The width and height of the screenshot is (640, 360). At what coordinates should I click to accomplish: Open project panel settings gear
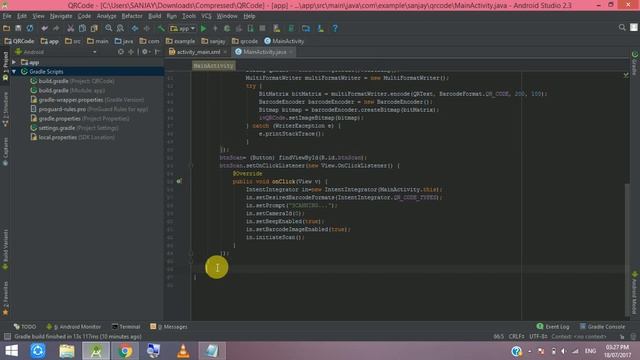pos(145,52)
